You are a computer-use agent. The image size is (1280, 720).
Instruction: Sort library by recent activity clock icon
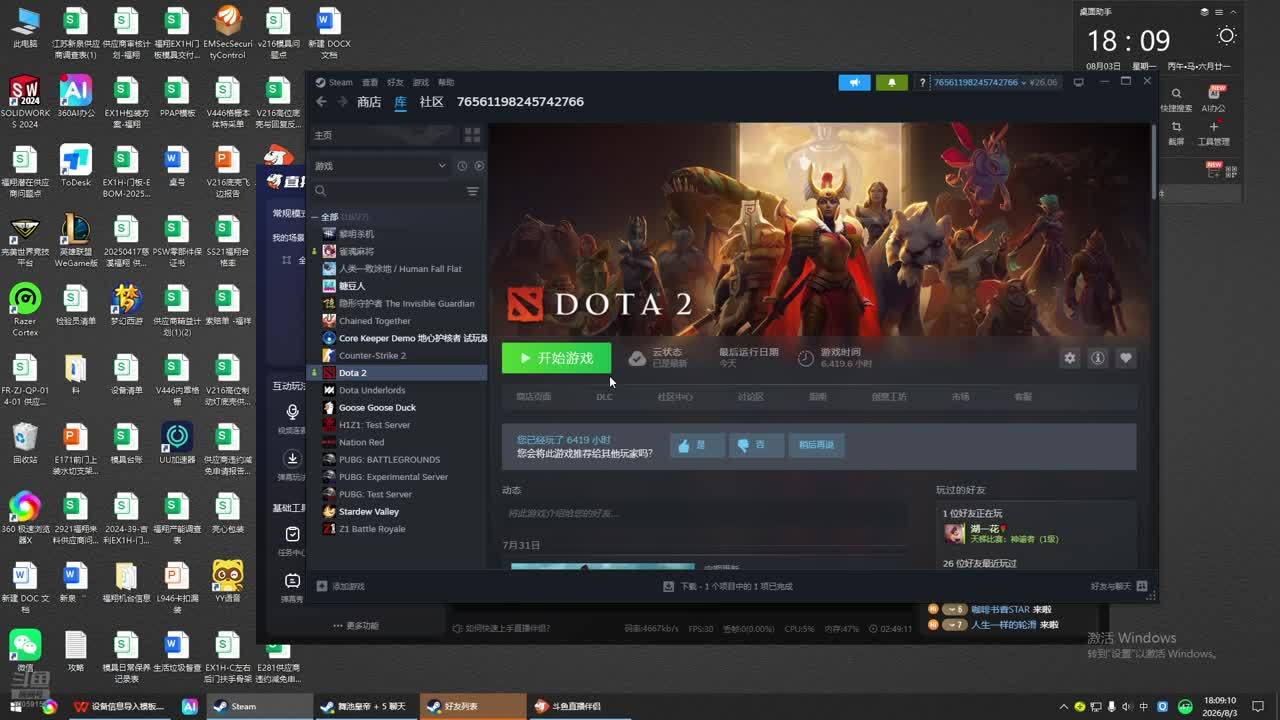tap(462, 166)
